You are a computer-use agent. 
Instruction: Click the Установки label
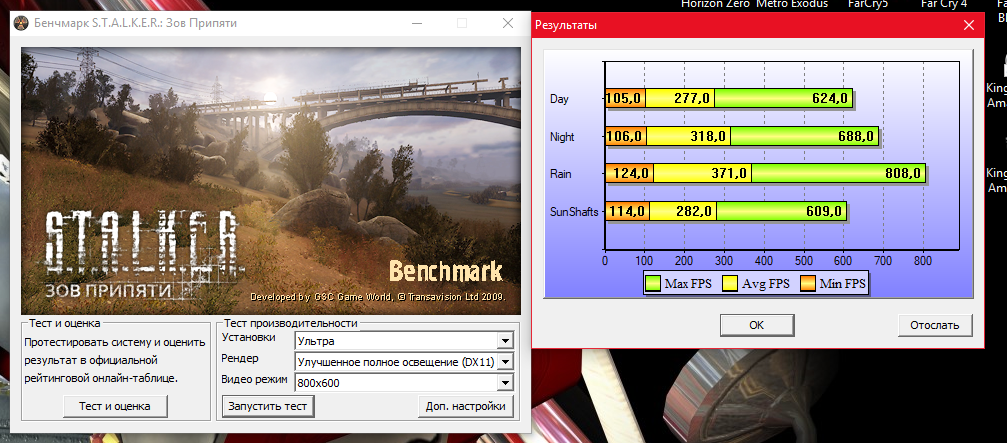[x=249, y=337]
